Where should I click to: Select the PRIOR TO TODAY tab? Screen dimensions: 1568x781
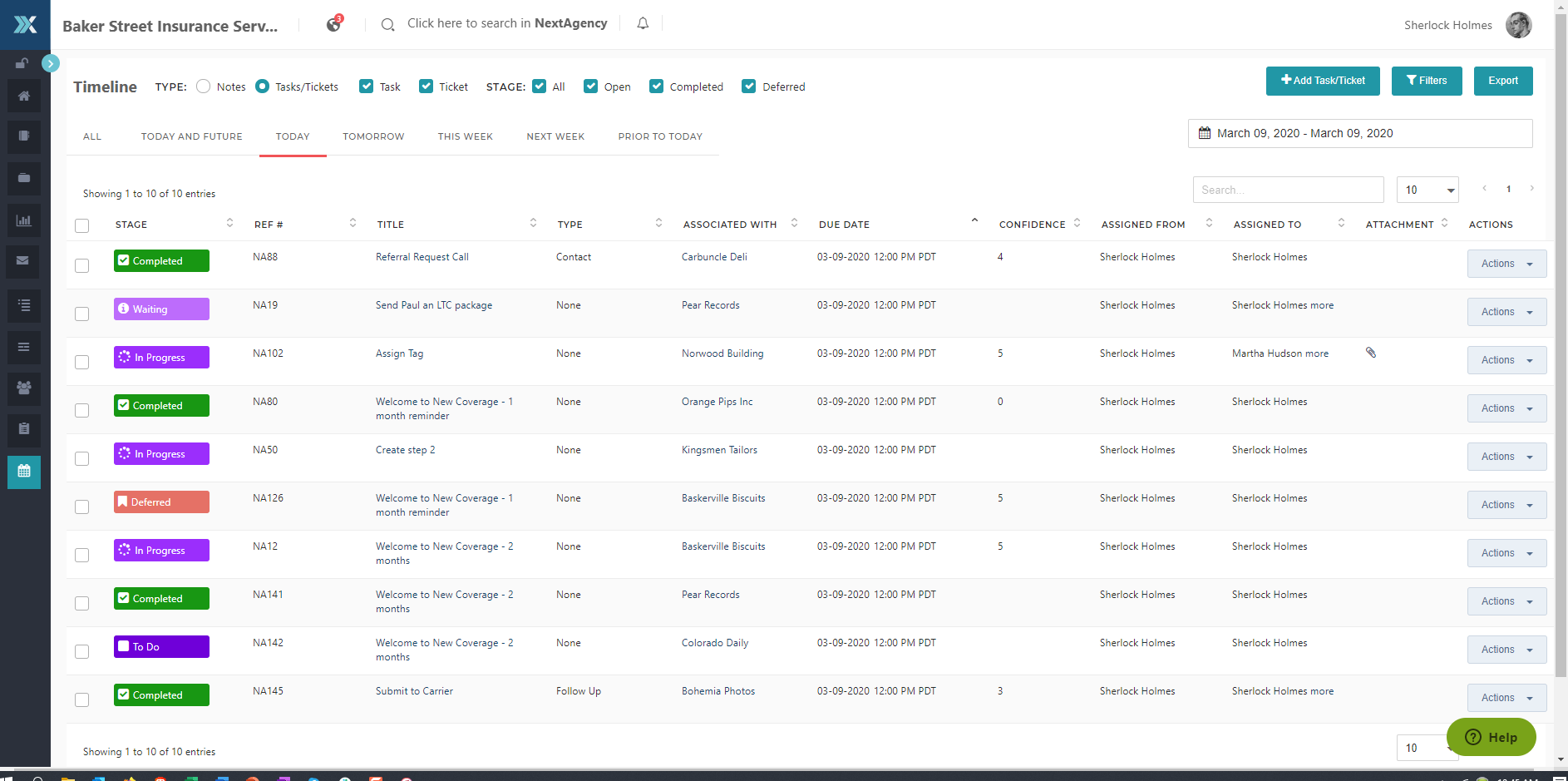pyautogui.click(x=660, y=136)
